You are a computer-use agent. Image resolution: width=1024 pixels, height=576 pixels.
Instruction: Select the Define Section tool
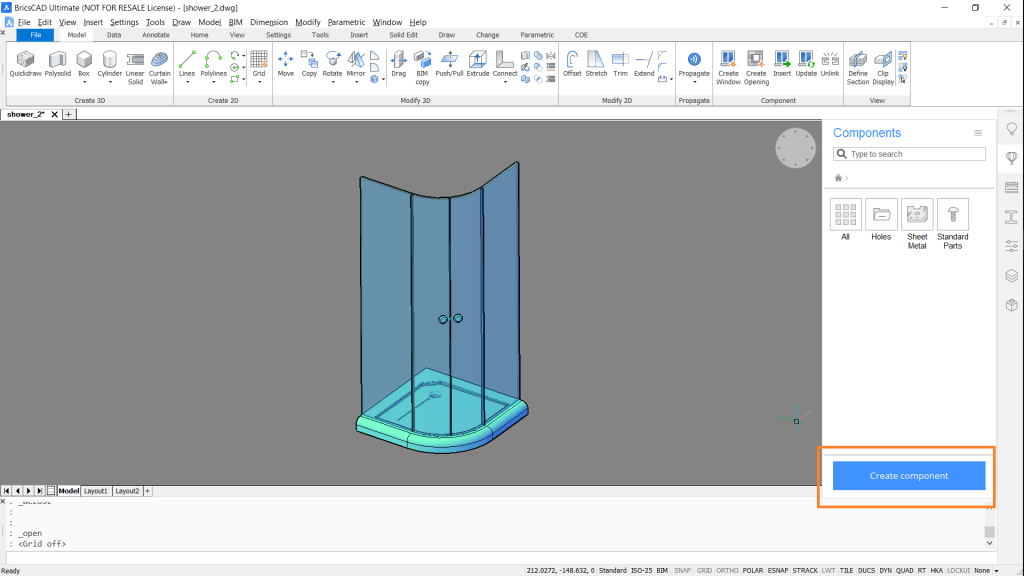tap(857, 63)
